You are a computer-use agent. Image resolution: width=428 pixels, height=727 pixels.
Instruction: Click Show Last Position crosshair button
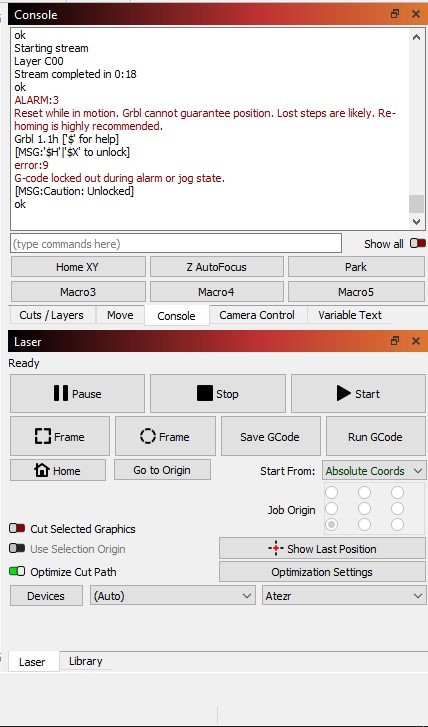pyautogui.click(x=322, y=548)
